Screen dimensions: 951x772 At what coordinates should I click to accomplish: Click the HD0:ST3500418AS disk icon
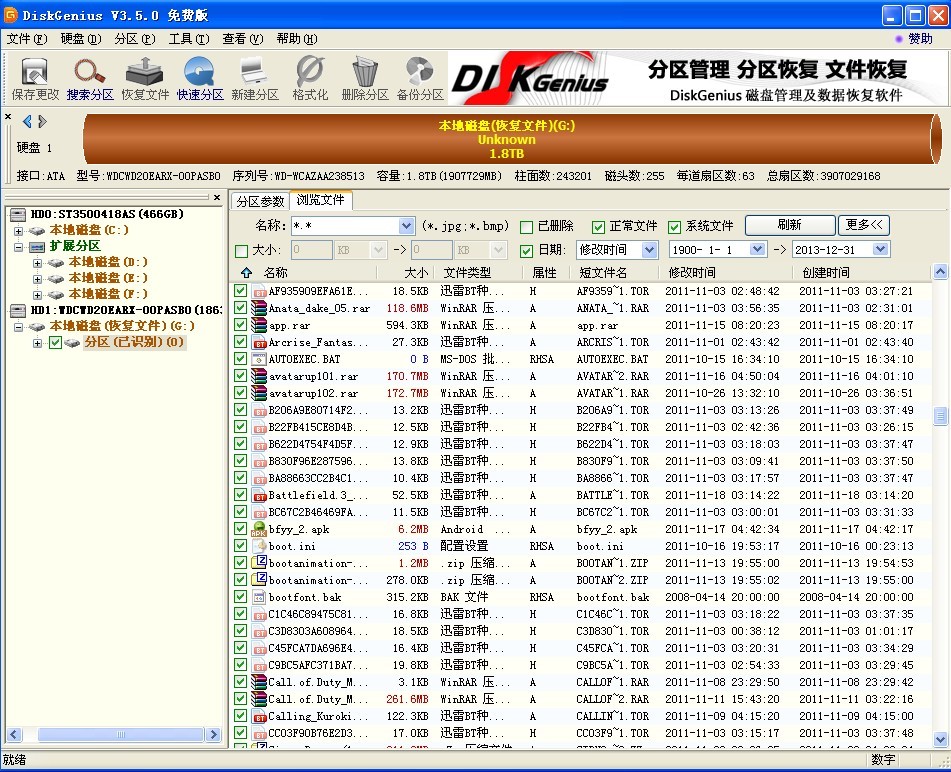click(x=18, y=214)
